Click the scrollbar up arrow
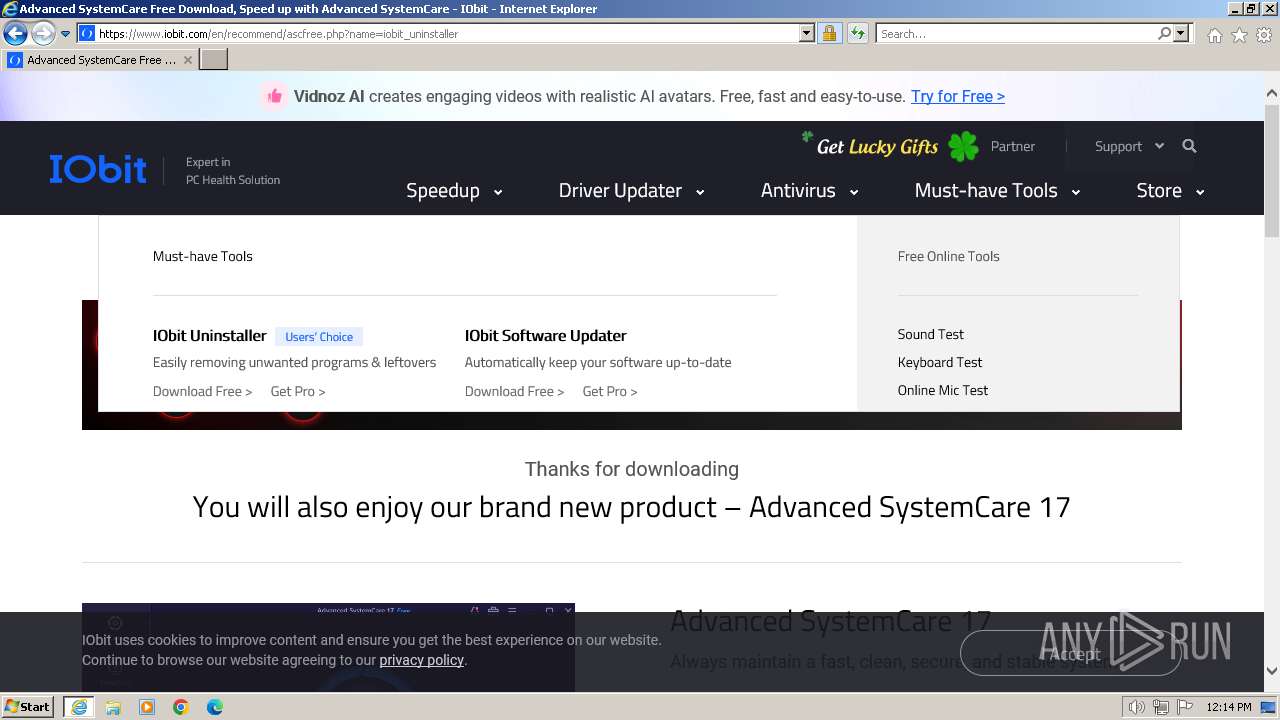1280x720 pixels. [1272, 94]
